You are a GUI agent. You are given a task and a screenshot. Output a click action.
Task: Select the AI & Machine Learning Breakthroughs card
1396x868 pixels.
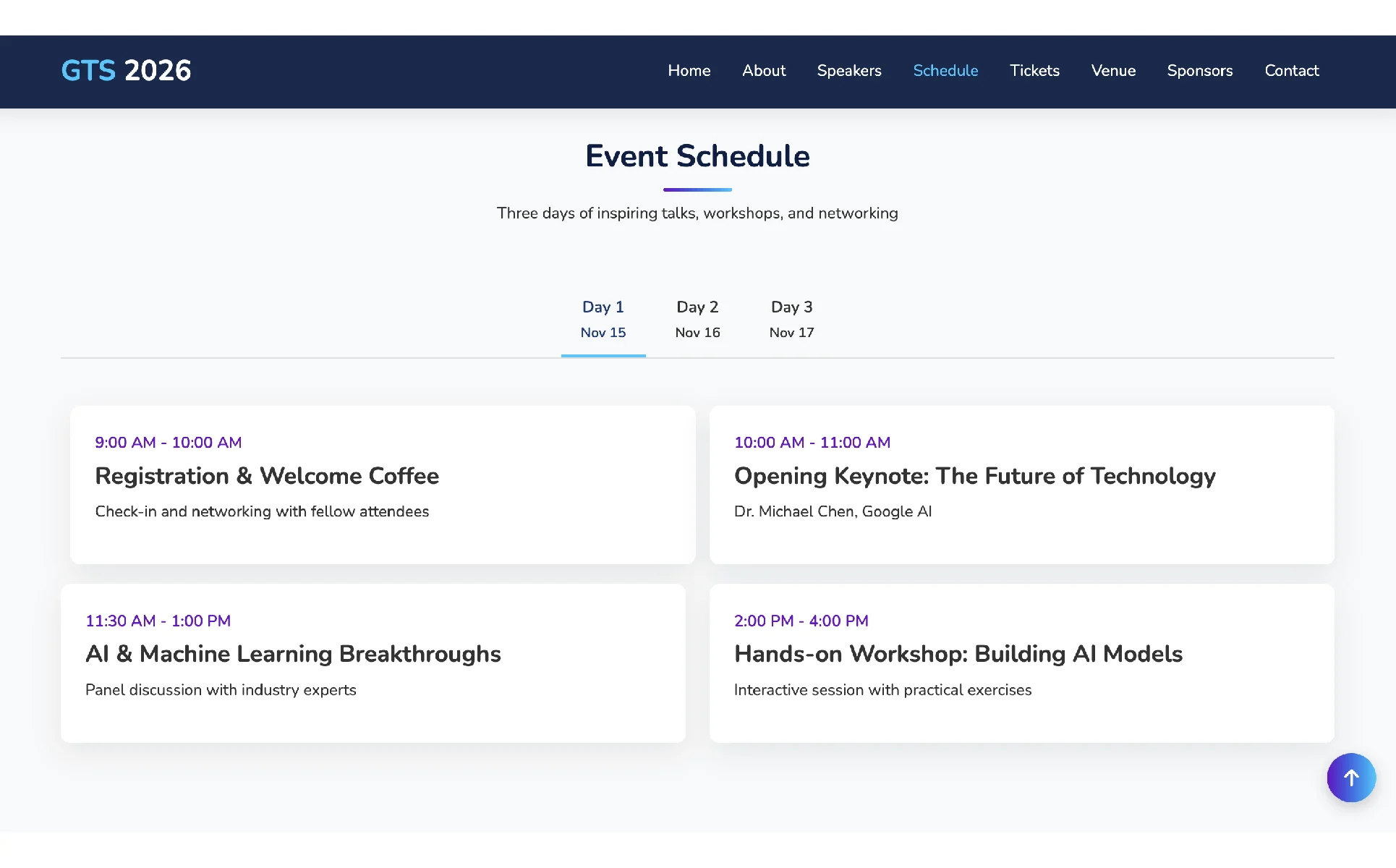pos(373,663)
